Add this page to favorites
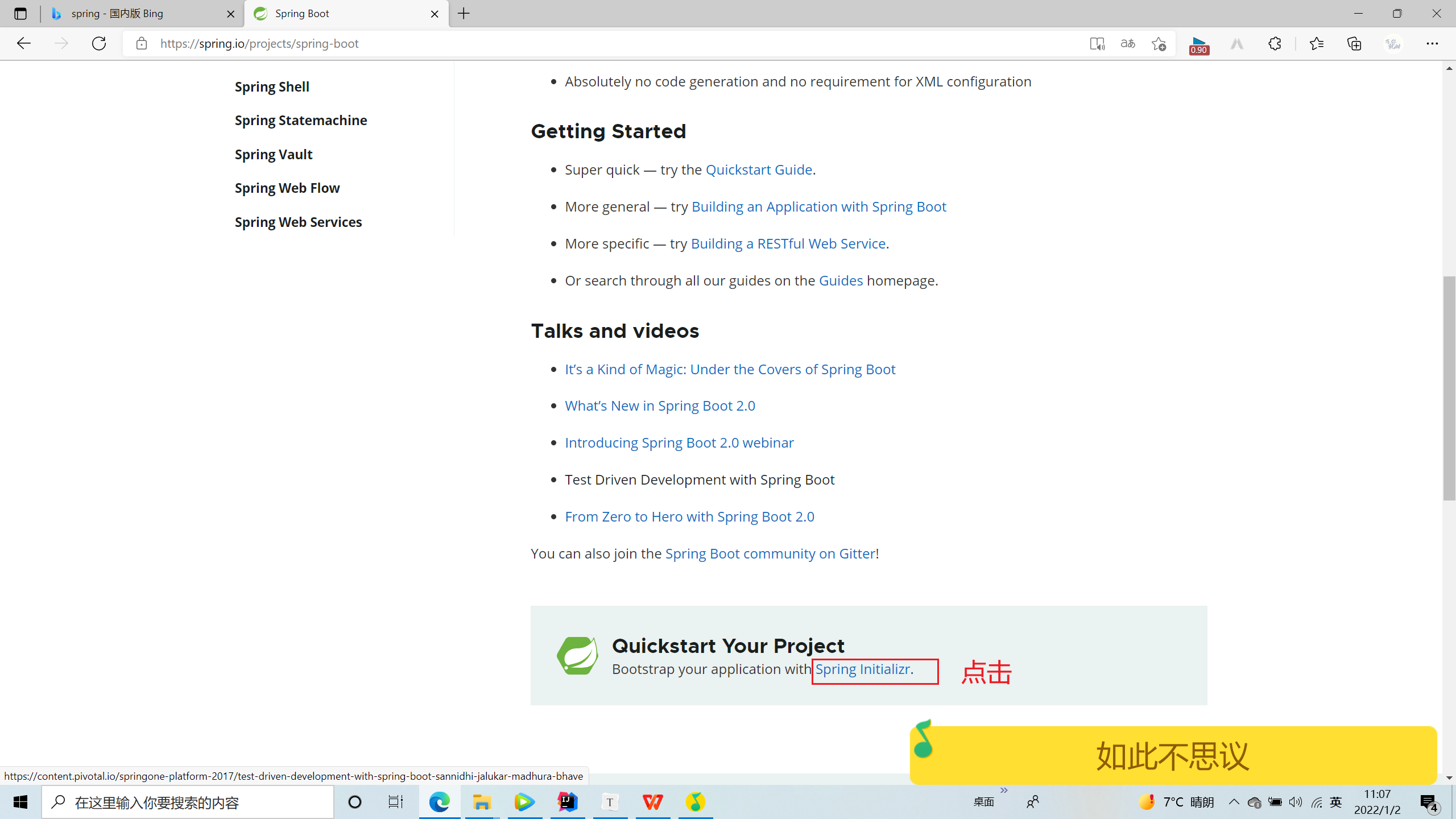Screen dimensions: 1456x819 pos(1159,43)
